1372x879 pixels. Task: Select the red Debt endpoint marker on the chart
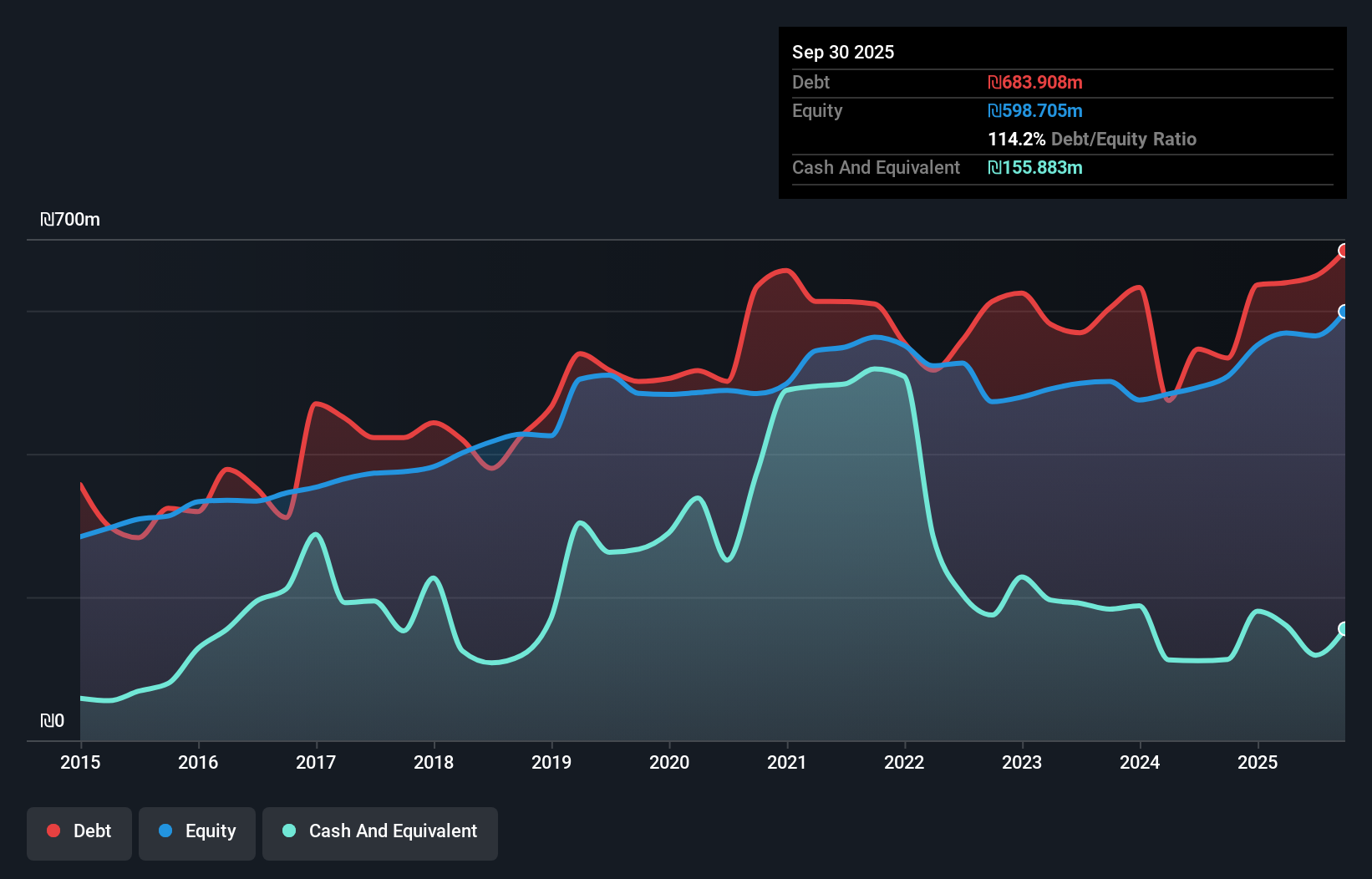(x=1344, y=250)
